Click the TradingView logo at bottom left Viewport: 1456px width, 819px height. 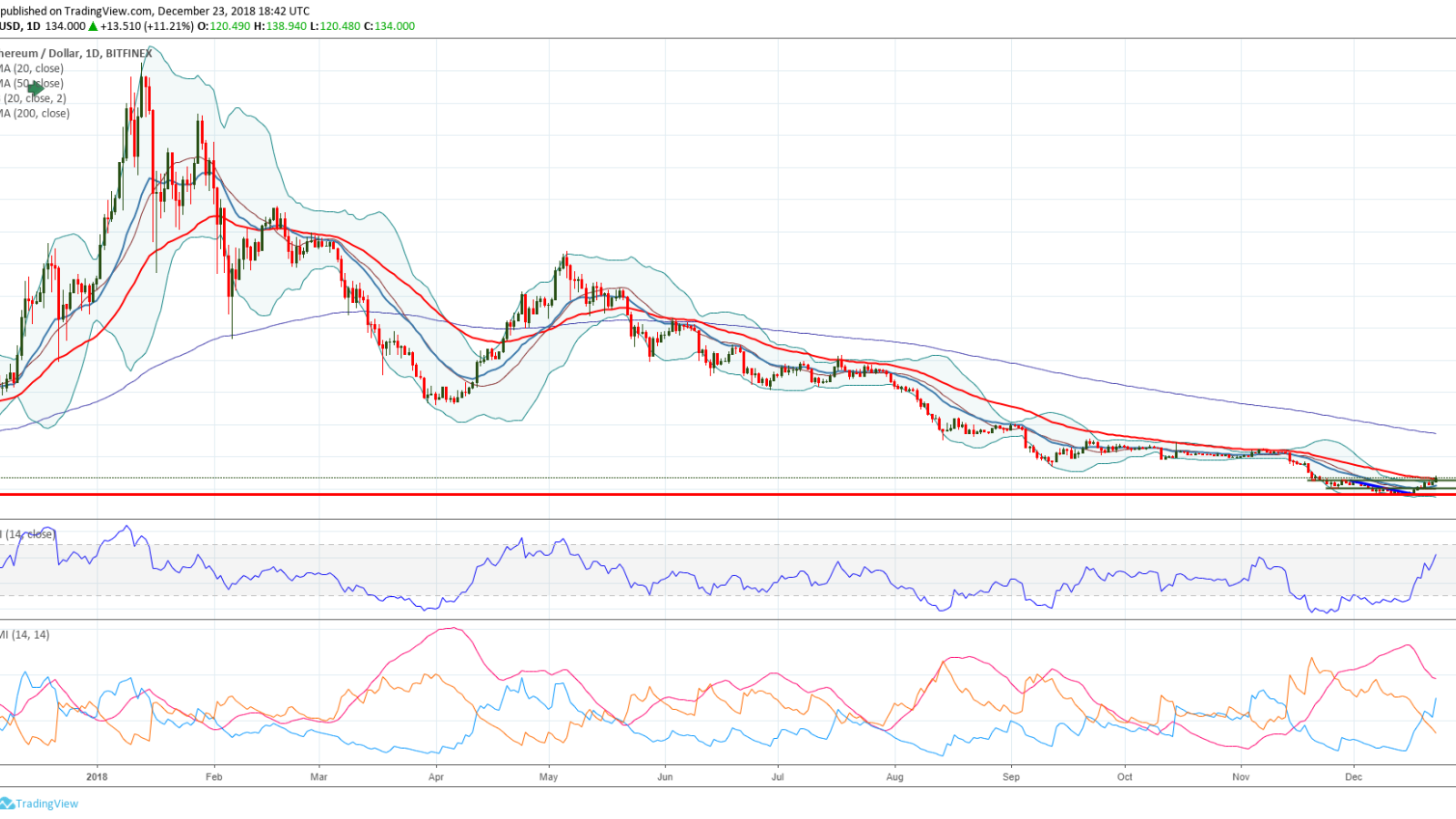pyautogui.click(x=39, y=804)
